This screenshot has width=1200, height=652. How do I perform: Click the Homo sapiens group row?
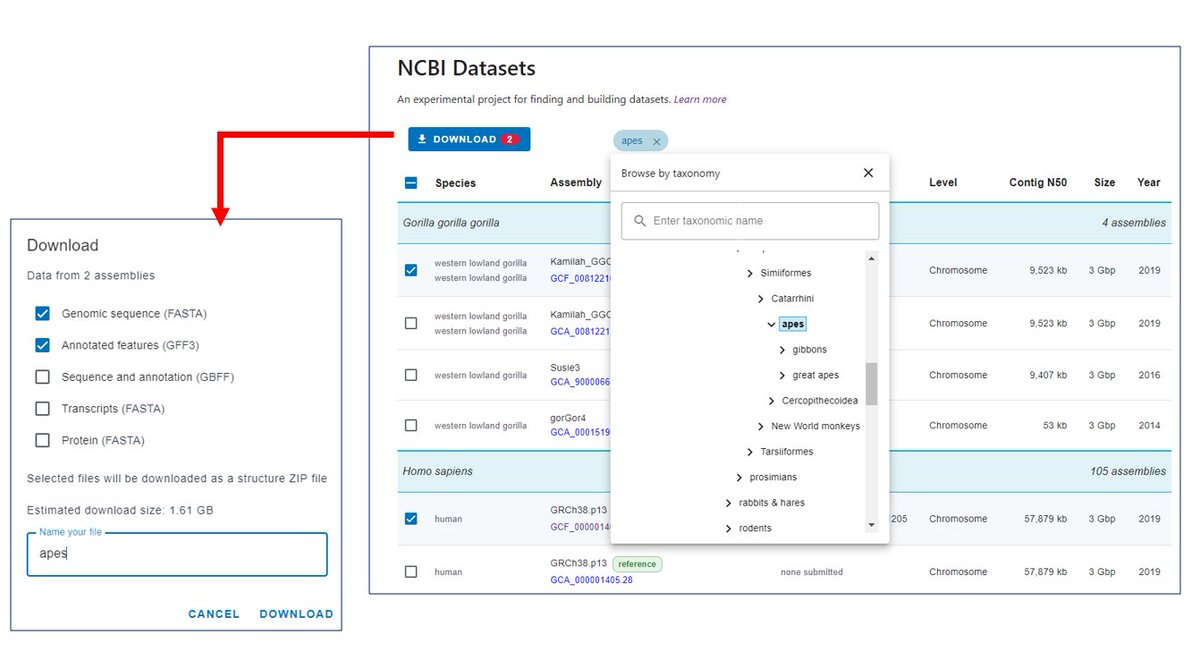pyautogui.click(x=784, y=471)
